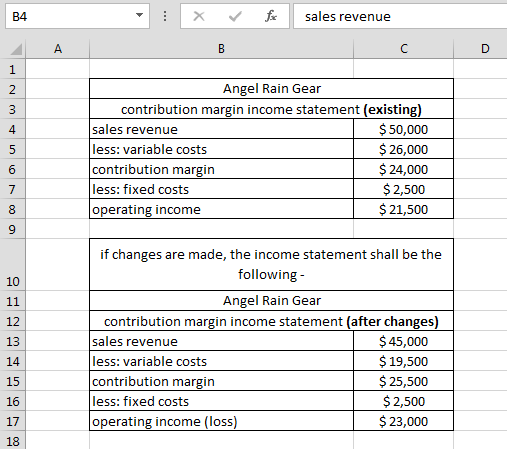Select column B header
The height and width of the screenshot is (449, 507).
[x=221, y=49]
